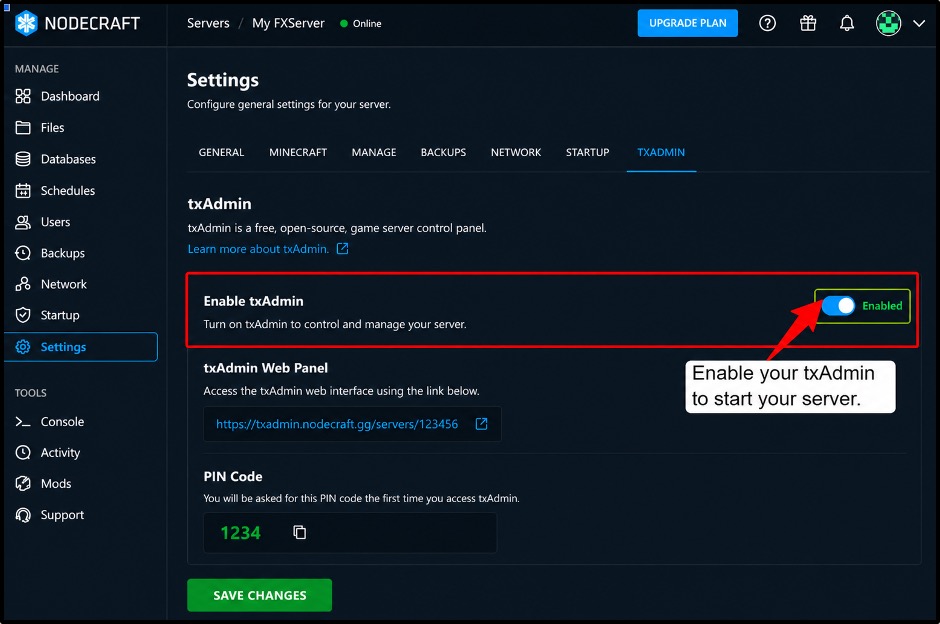Click the Mods icon in sidebar
The image size is (940, 624).
pyautogui.click(x=23, y=484)
